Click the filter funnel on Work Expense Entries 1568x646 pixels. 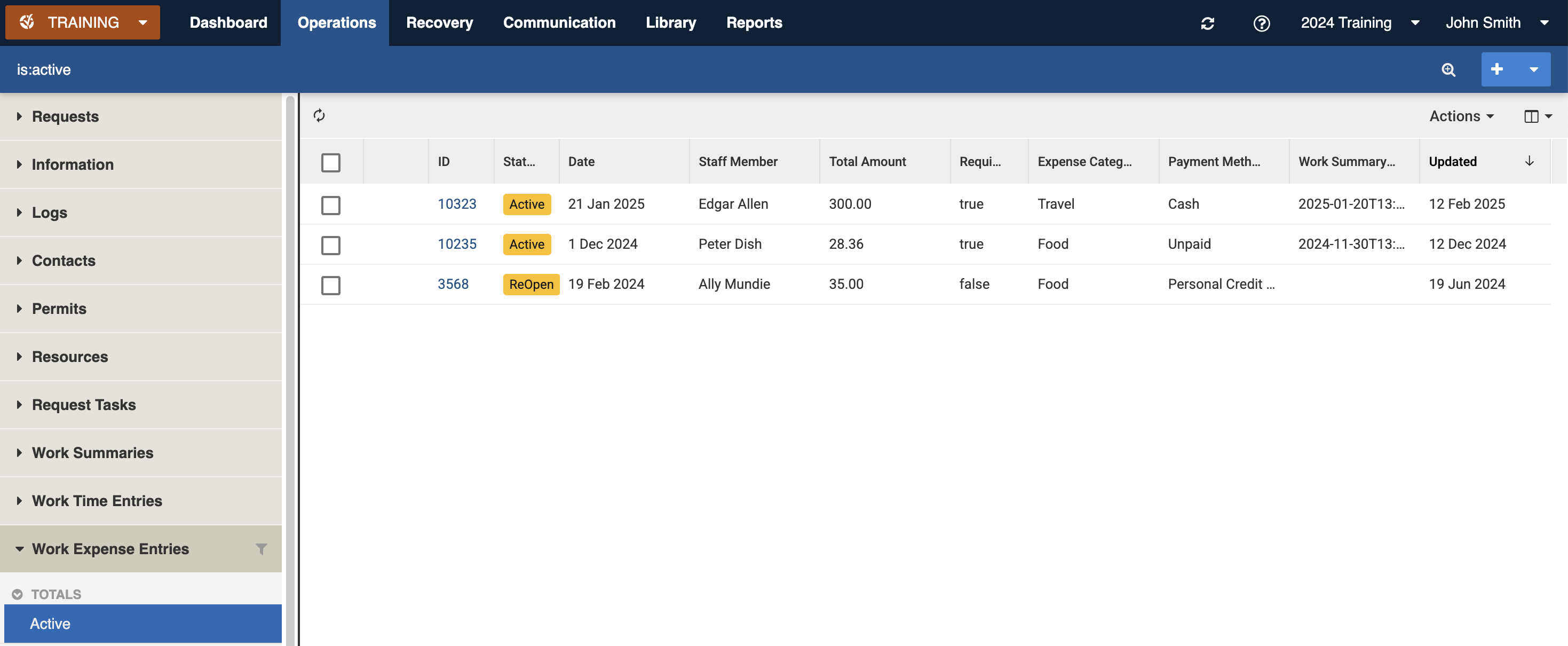[x=261, y=549]
